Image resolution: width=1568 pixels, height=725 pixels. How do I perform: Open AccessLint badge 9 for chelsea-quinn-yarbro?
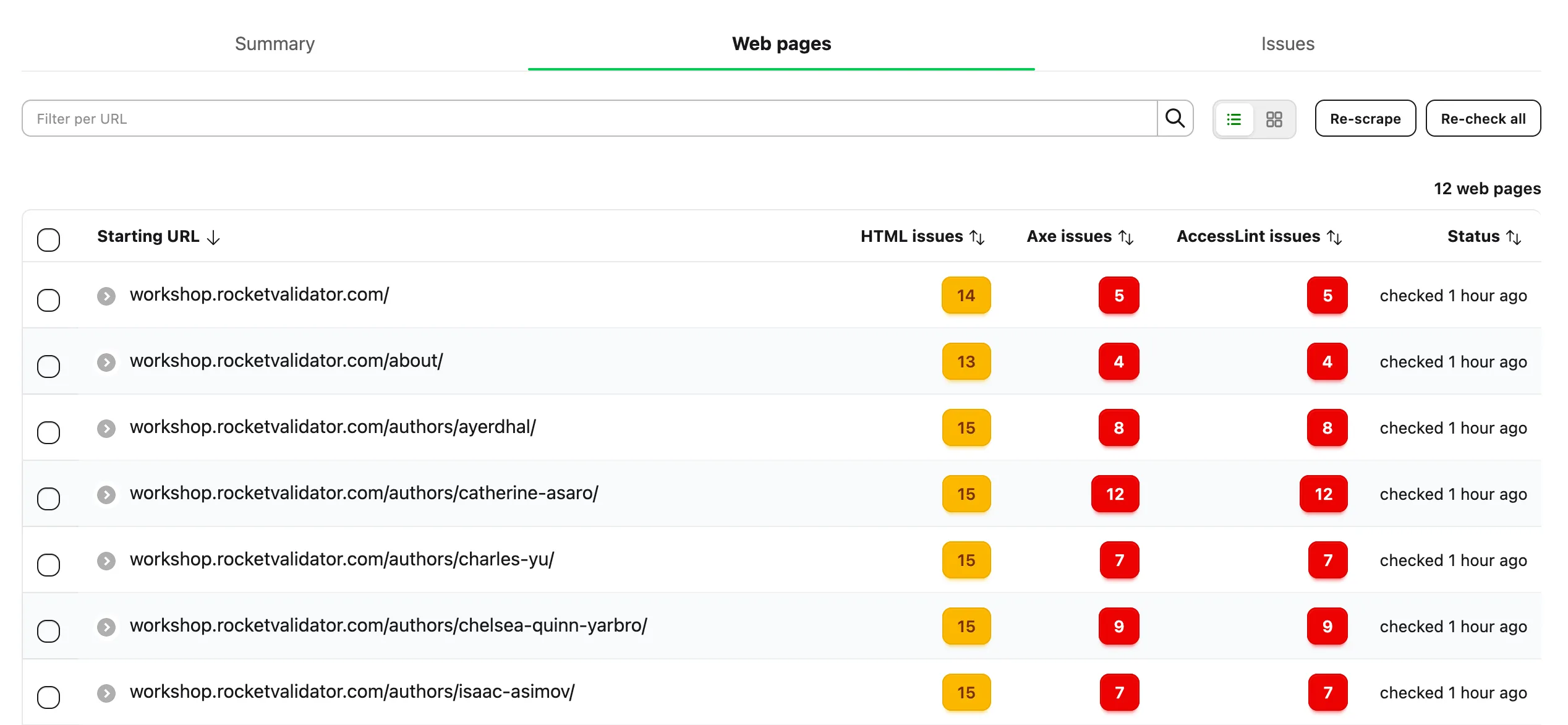1327,626
